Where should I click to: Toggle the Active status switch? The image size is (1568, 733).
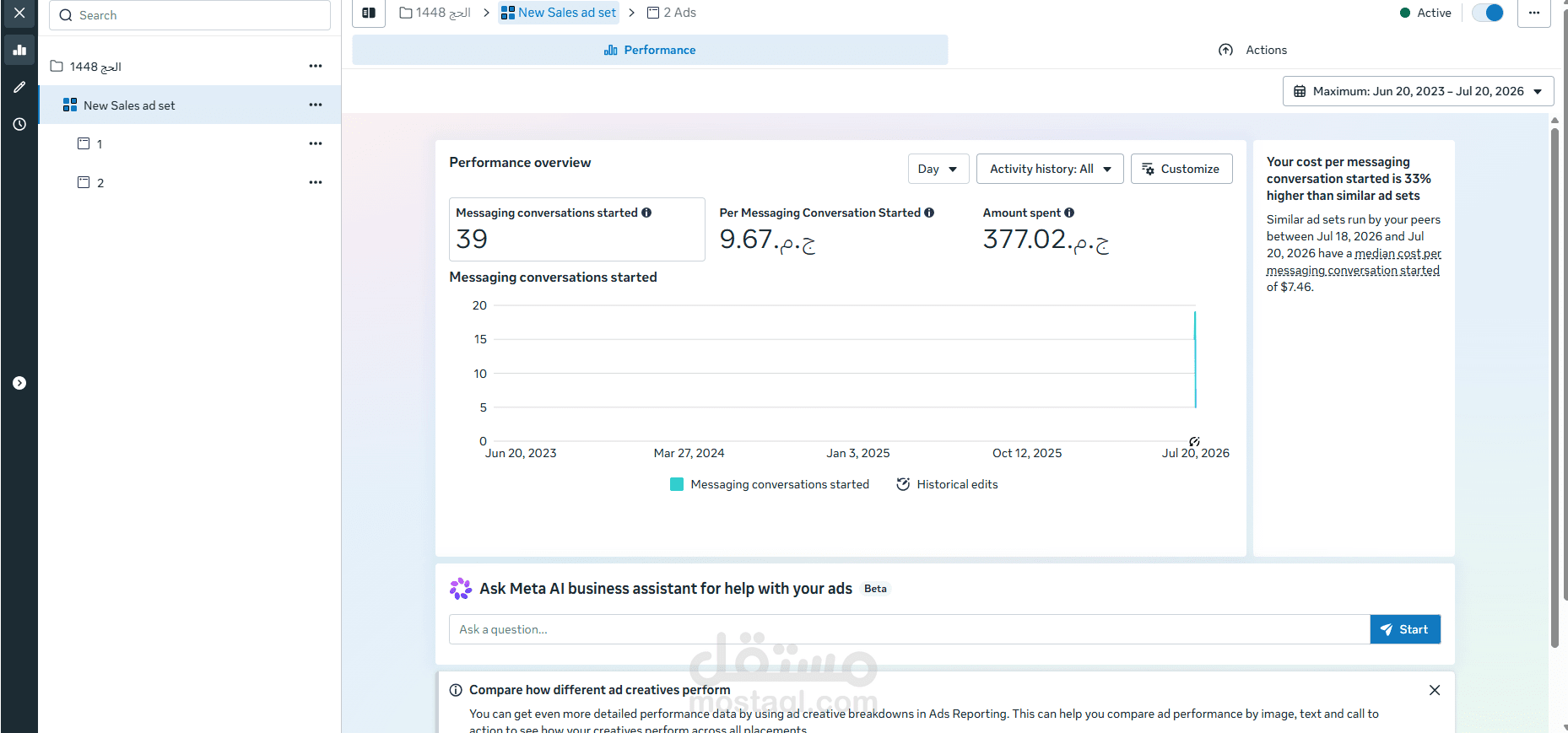click(1487, 13)
